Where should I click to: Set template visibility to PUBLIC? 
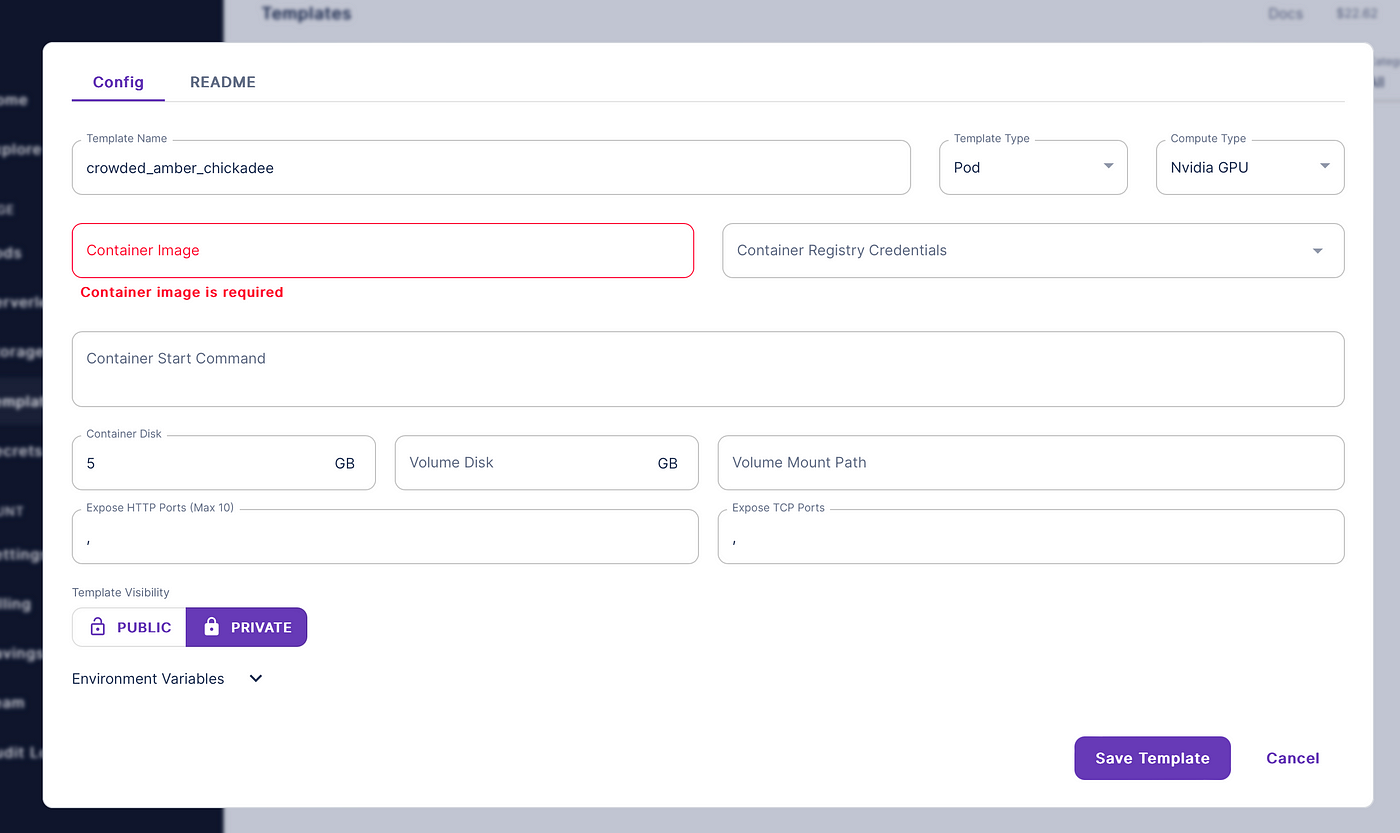pyautogui.click(x=129, y=627)
